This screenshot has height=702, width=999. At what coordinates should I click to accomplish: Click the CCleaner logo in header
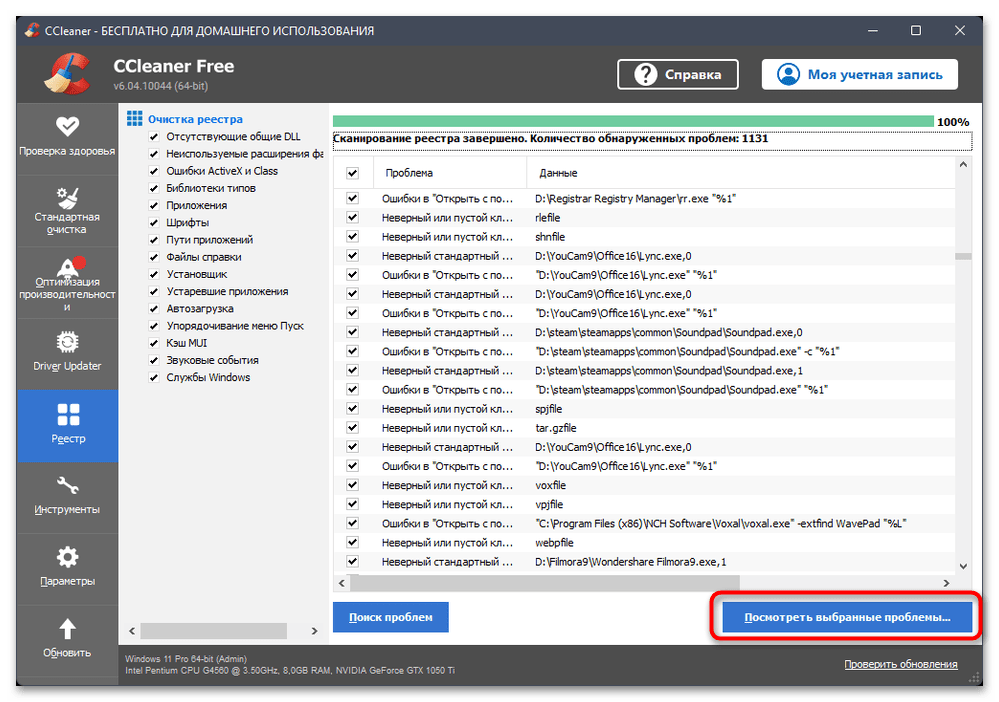(x=68, y=73)
